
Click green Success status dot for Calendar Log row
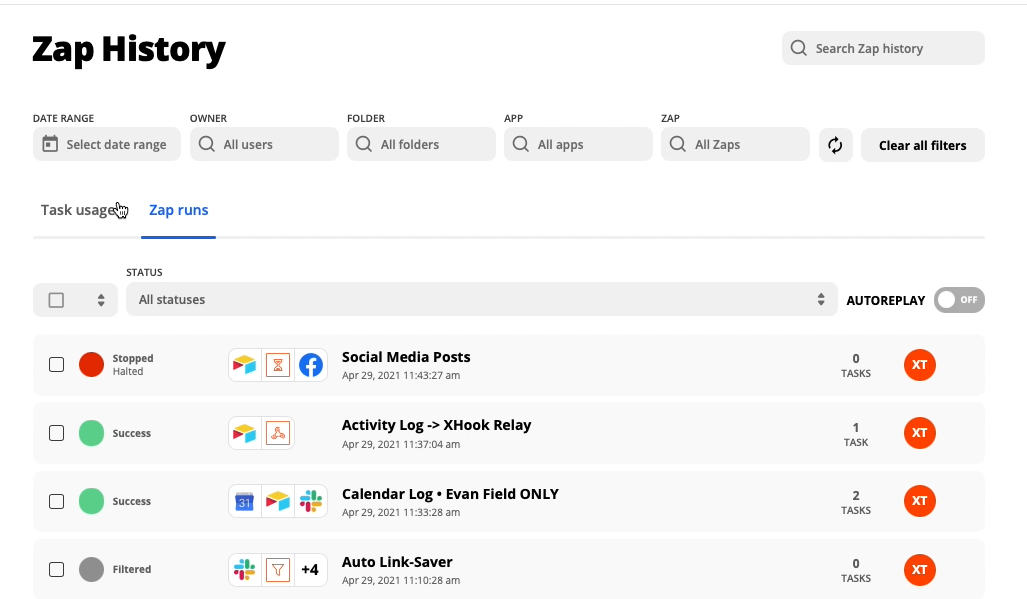point(91,501)
